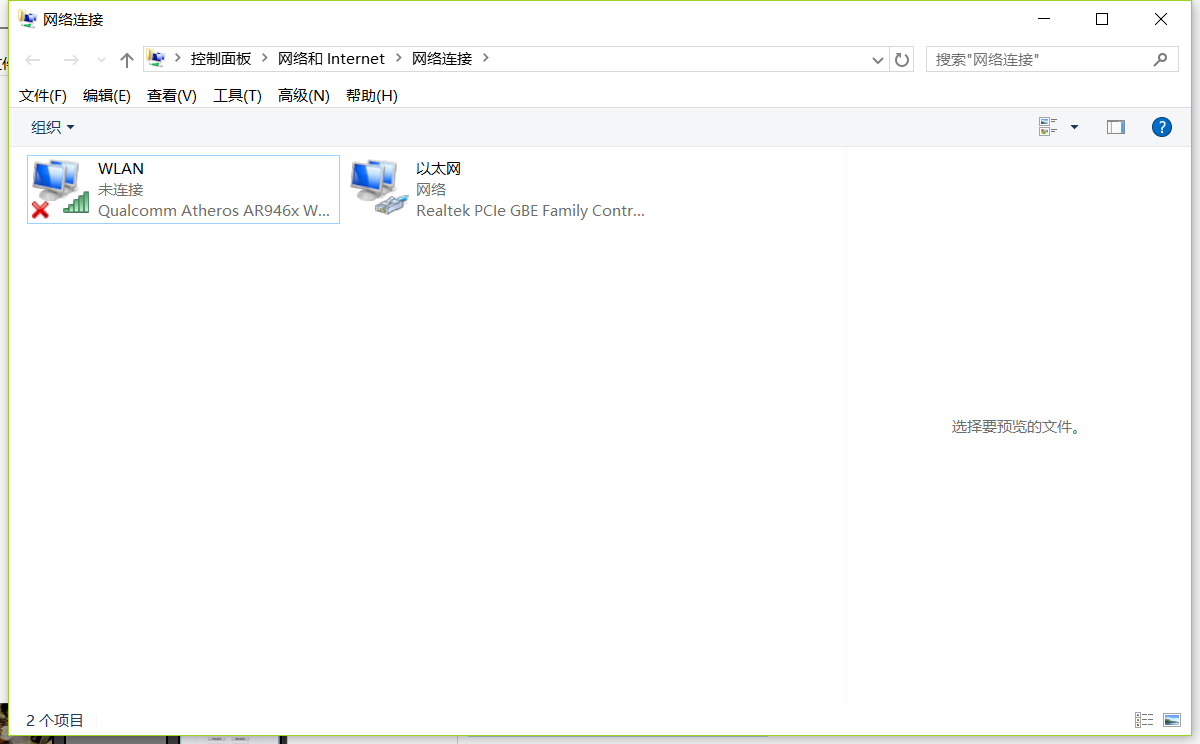The height and width of the screenshot is (744, 1200).
Task: Go to 网络和 Internet in breadcrumb
Action: click(331, 59)
